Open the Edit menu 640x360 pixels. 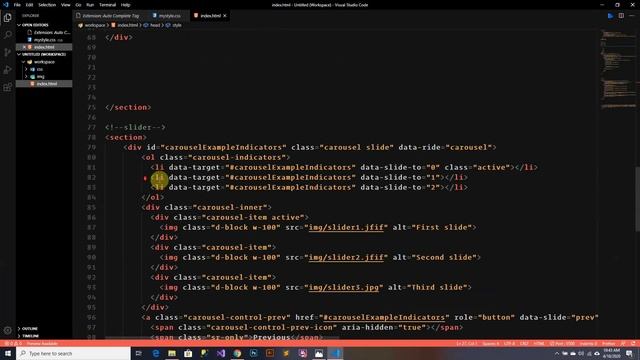pyautogui.click(x=29, y=5)
